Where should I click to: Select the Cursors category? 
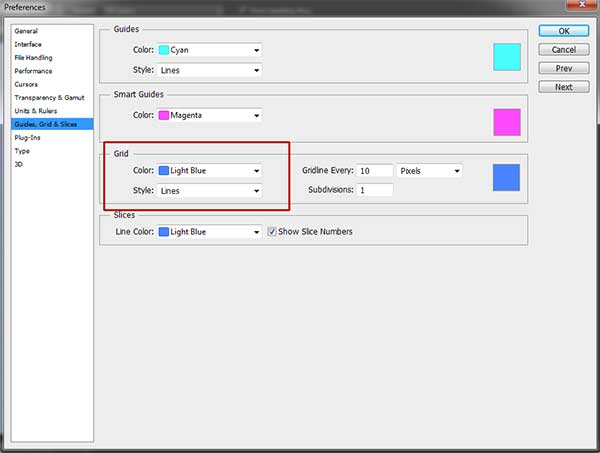(26, 85)
